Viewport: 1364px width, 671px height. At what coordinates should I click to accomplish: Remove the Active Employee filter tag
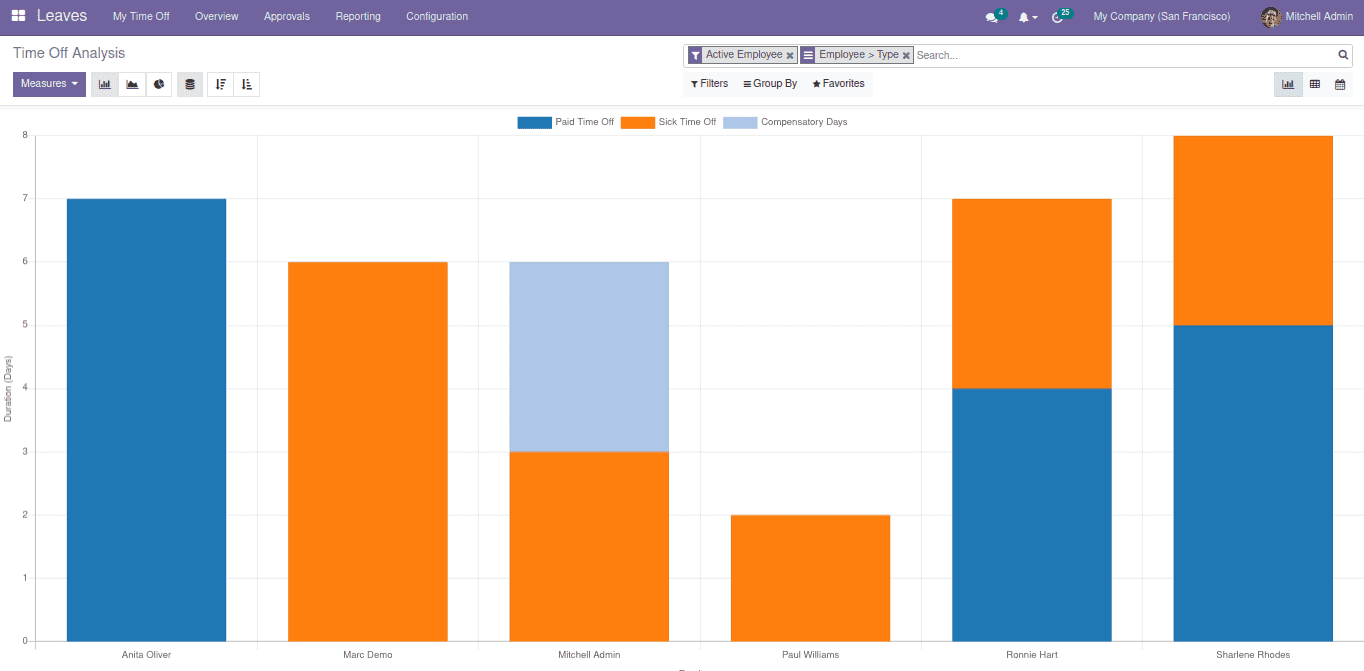(790, 56)
